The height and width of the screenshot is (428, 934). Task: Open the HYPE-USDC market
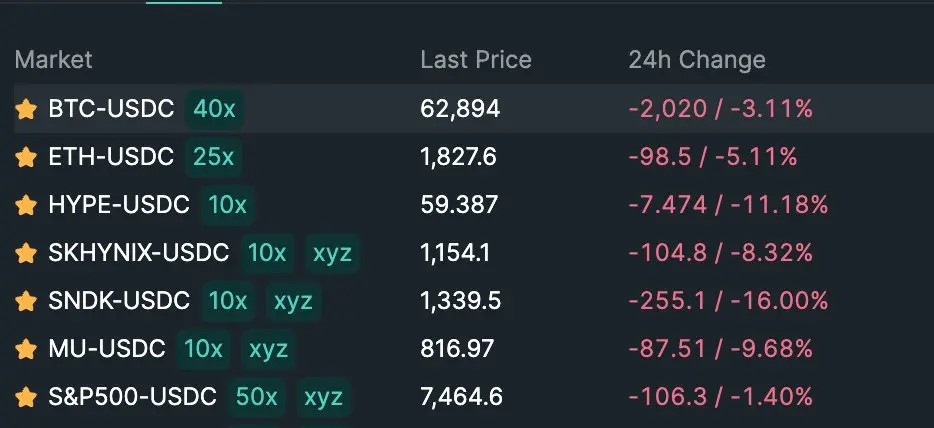point(119,205)
